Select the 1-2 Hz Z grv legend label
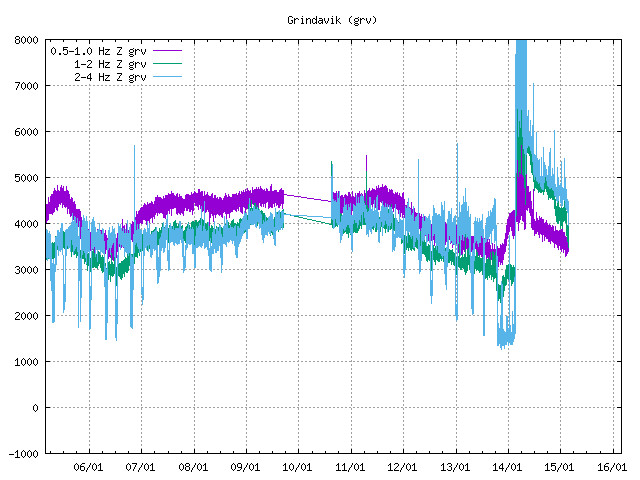The height and width of the screenshot is (480, 640). 110,63
